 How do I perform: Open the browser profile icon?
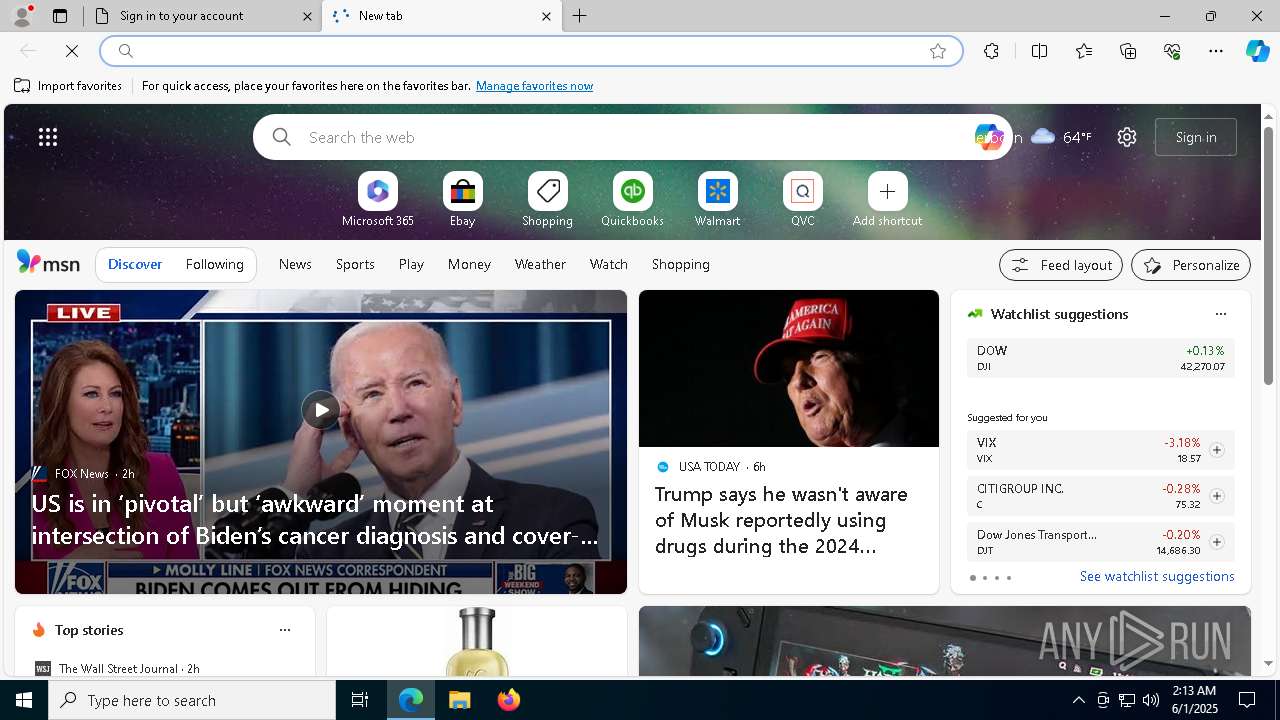[x=21, y=16]
